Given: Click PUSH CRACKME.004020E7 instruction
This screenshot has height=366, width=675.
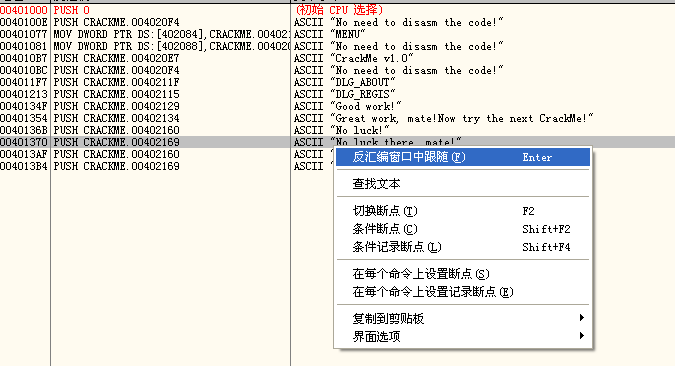Looking at the screenshot, I should coord(116,58).
